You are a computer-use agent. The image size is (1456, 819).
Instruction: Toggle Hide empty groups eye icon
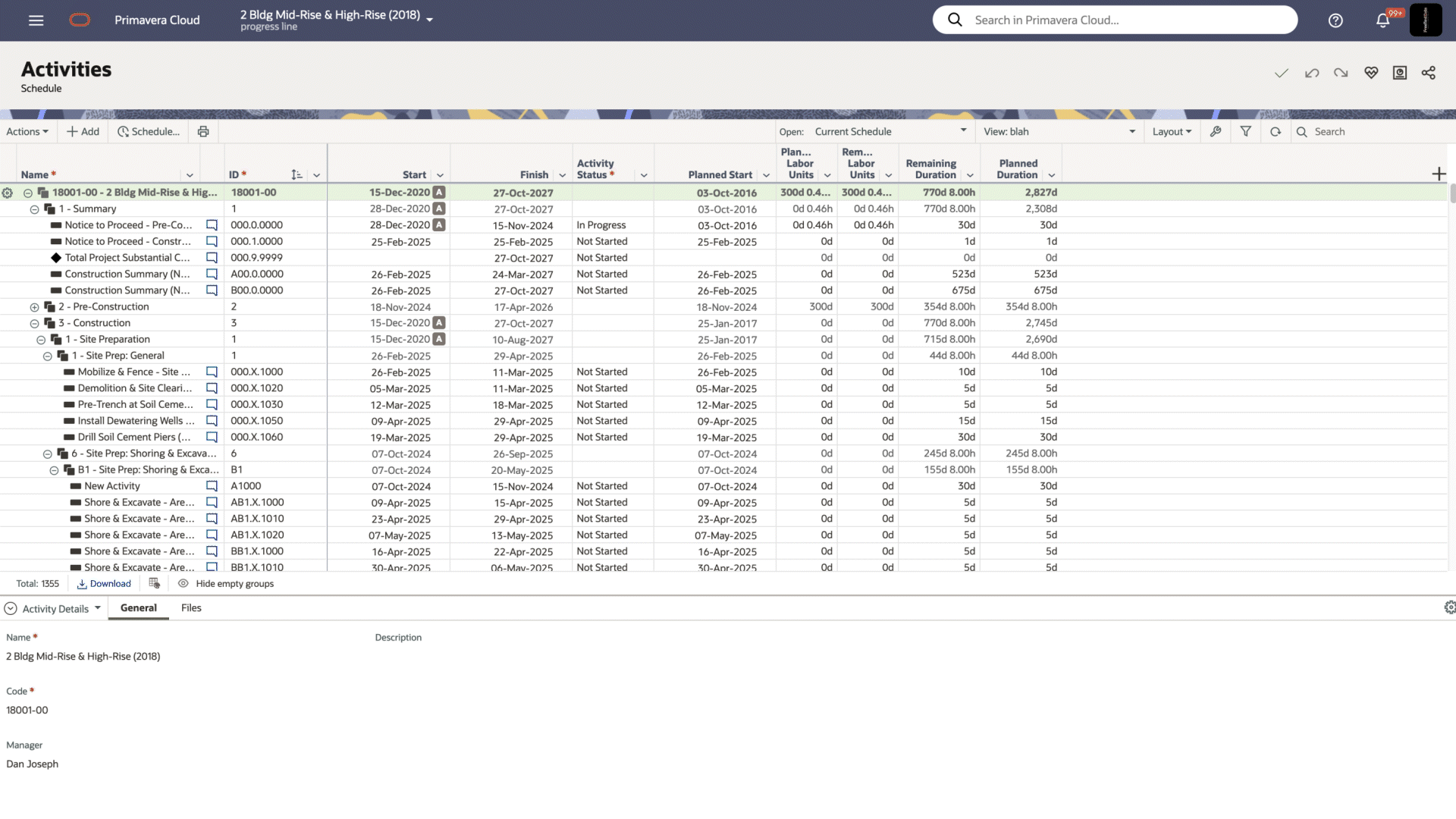[x=184, y=583]
